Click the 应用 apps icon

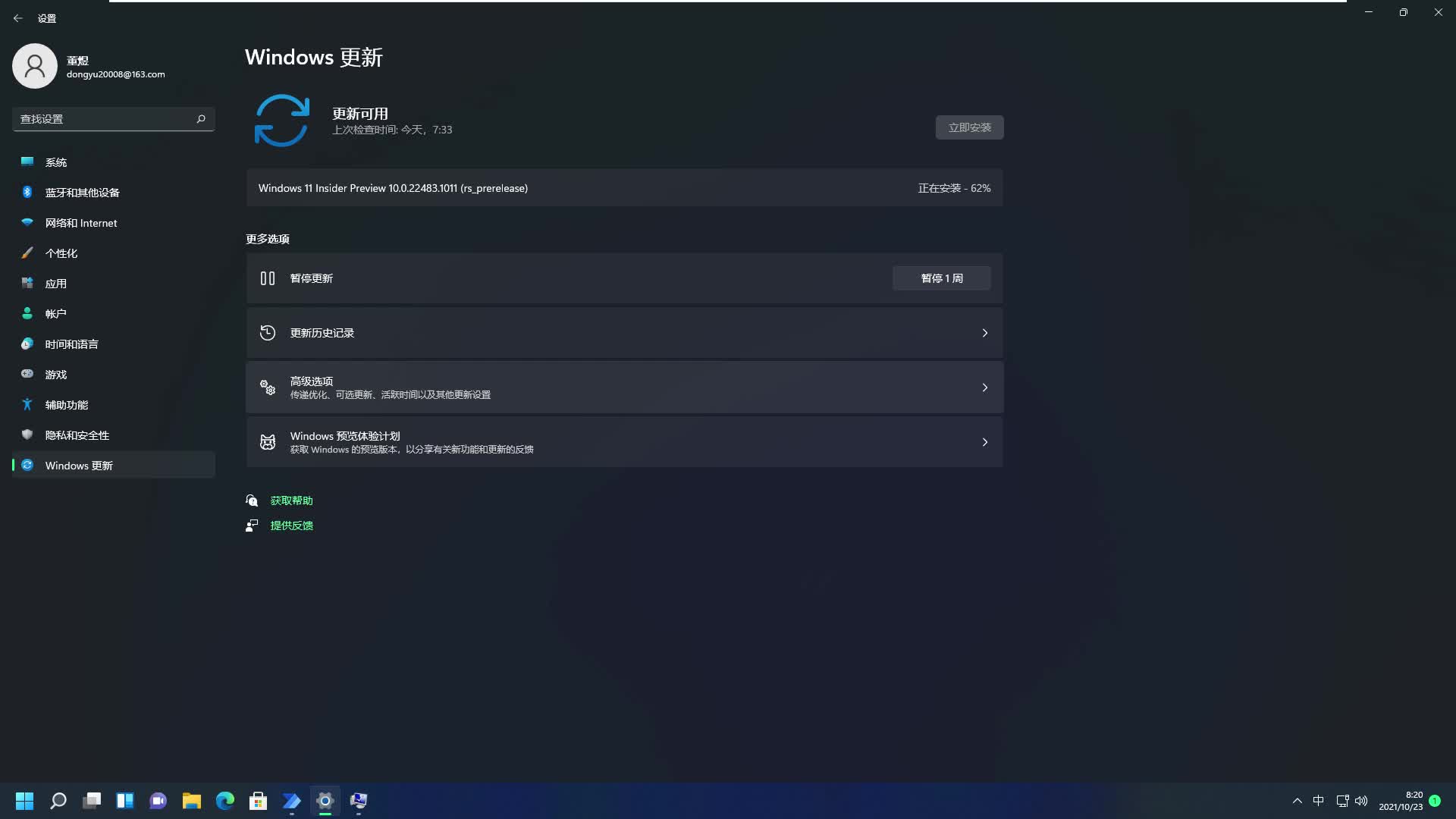click(27, 283)
